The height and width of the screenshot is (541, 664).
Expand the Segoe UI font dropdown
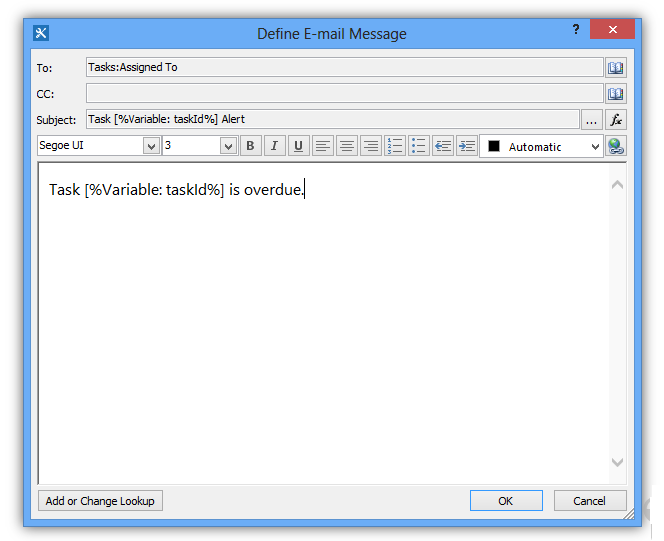pyautogui.click(x=152, y=146)
